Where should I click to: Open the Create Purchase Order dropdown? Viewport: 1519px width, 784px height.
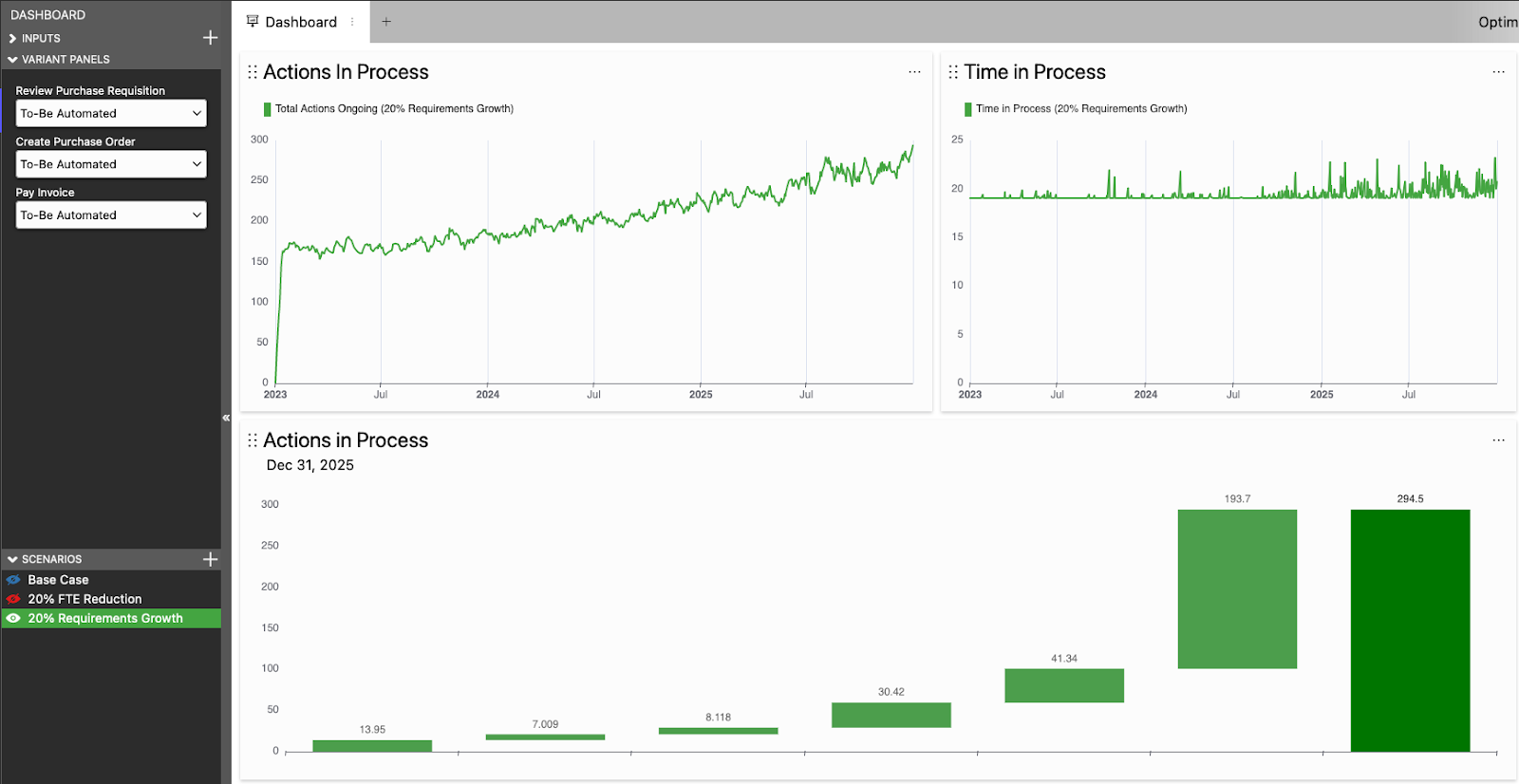pyautogui.click(x=111, y=164)
